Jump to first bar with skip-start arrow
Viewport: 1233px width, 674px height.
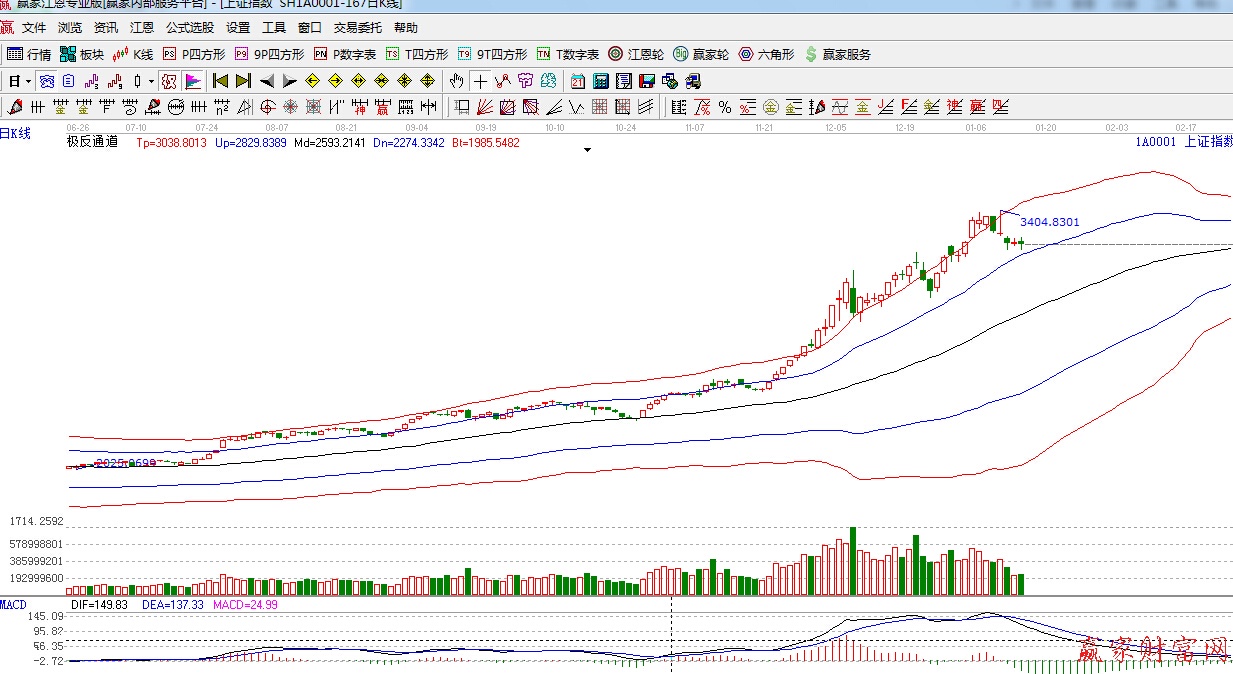220,81
